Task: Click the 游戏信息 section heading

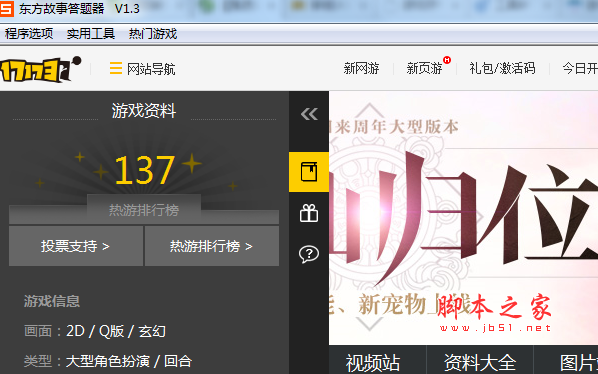Action: (52, 301)
